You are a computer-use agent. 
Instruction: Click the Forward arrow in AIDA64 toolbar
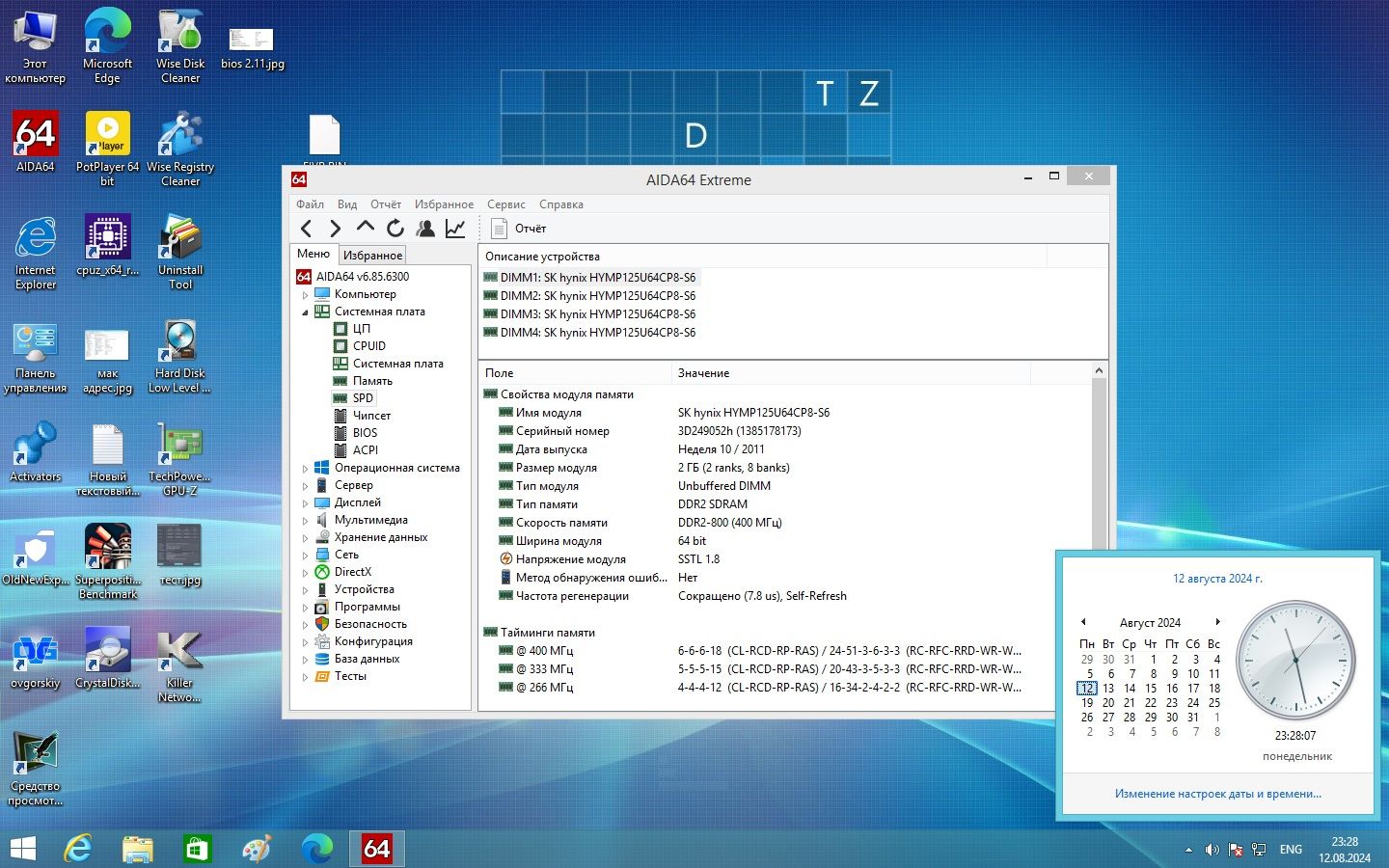[335, 229]
